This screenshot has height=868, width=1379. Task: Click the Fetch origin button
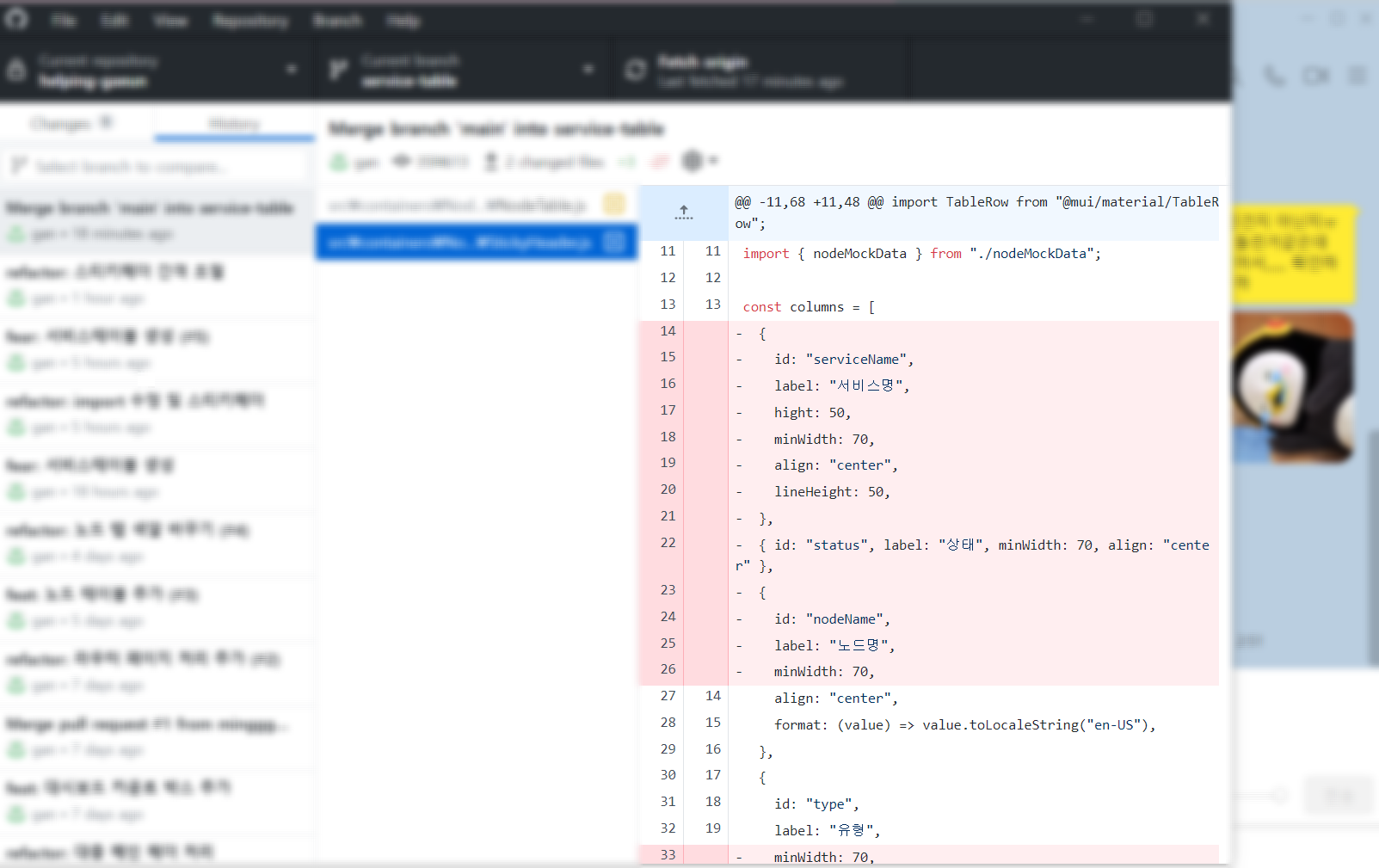click(761, 71)
